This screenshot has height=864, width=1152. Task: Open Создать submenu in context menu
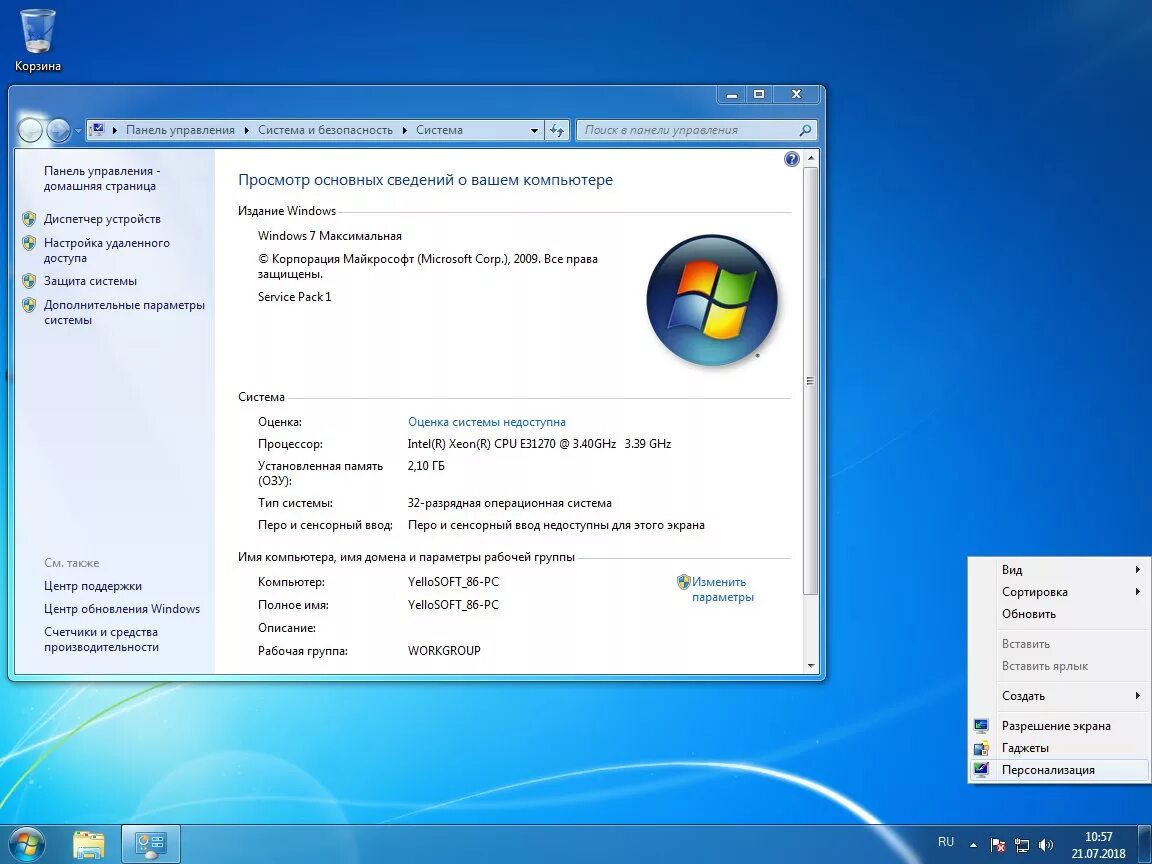[x=1059, y=696]
